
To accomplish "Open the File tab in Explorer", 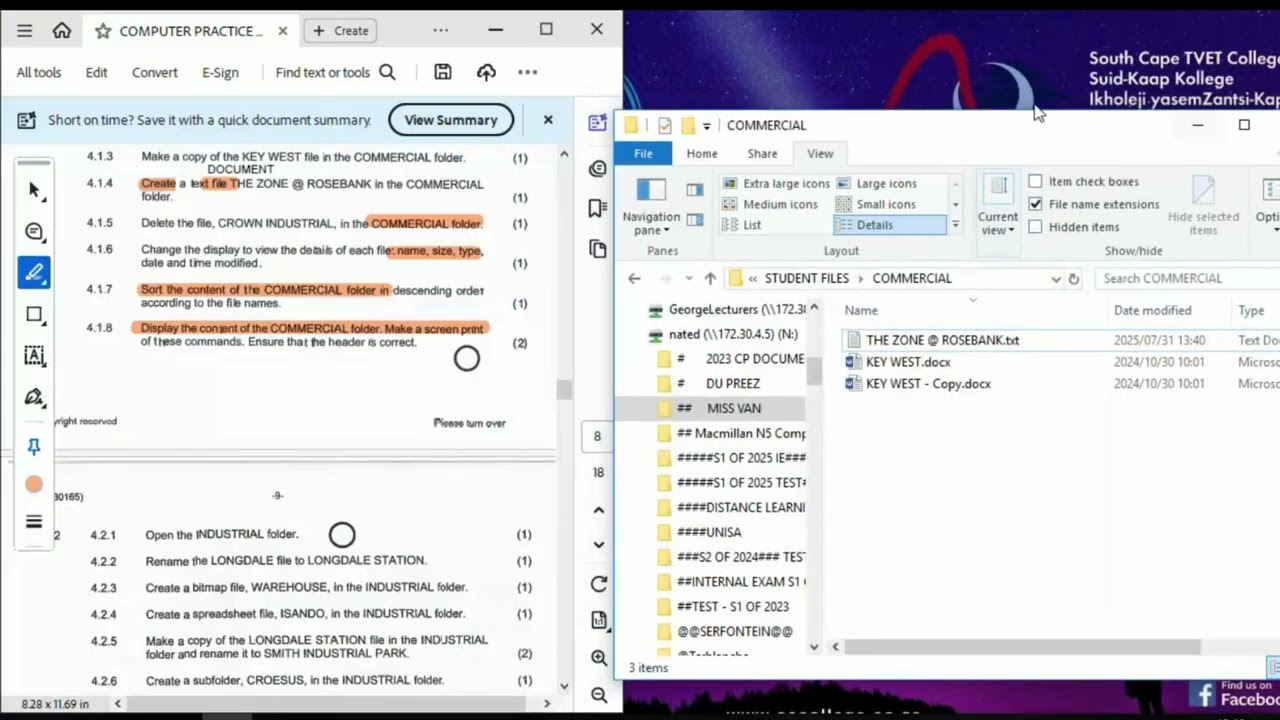I will pyautogui.click(x=643, y=154).
